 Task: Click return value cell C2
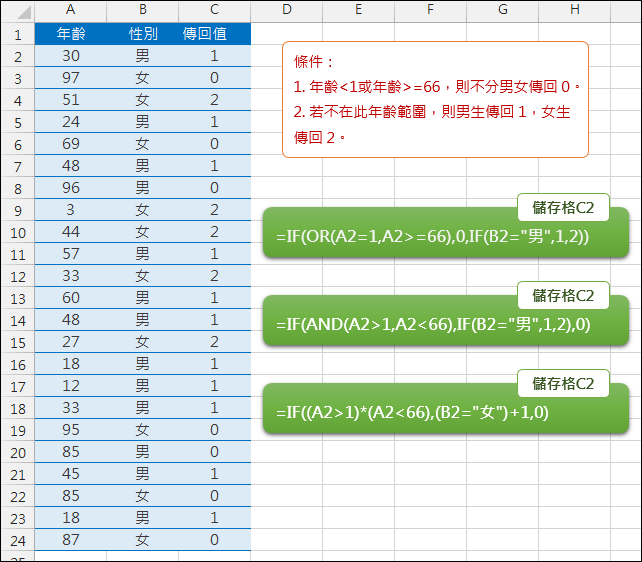(x=215, y=56)
